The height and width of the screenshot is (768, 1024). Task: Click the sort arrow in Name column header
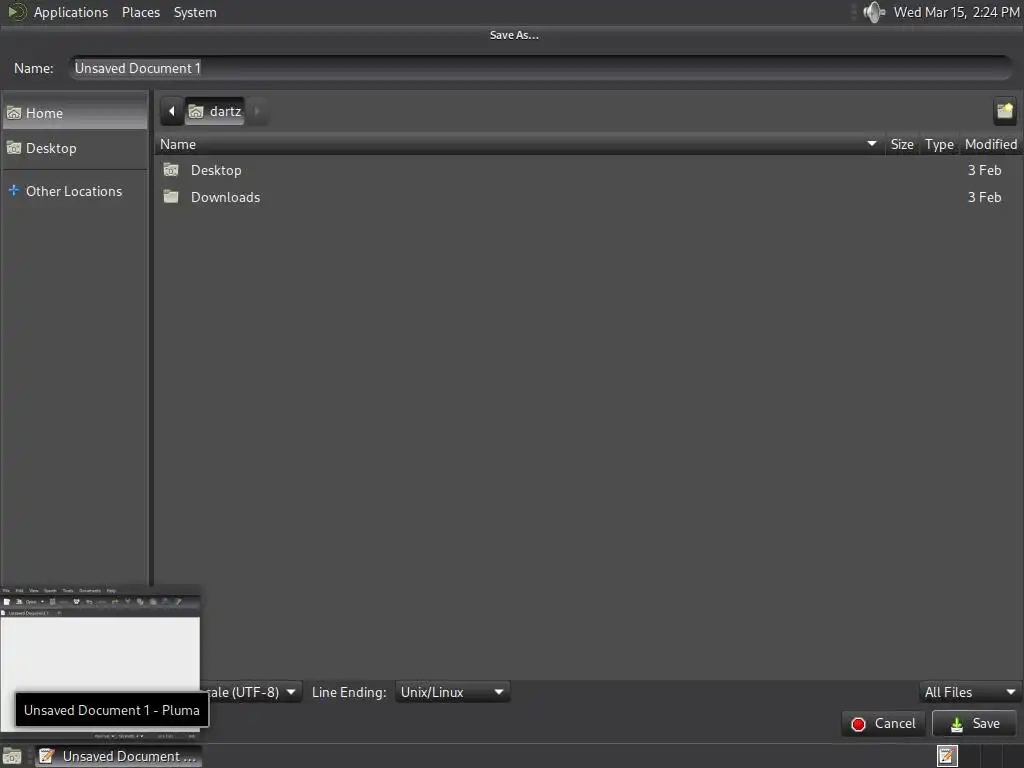(x=872, y=144)
